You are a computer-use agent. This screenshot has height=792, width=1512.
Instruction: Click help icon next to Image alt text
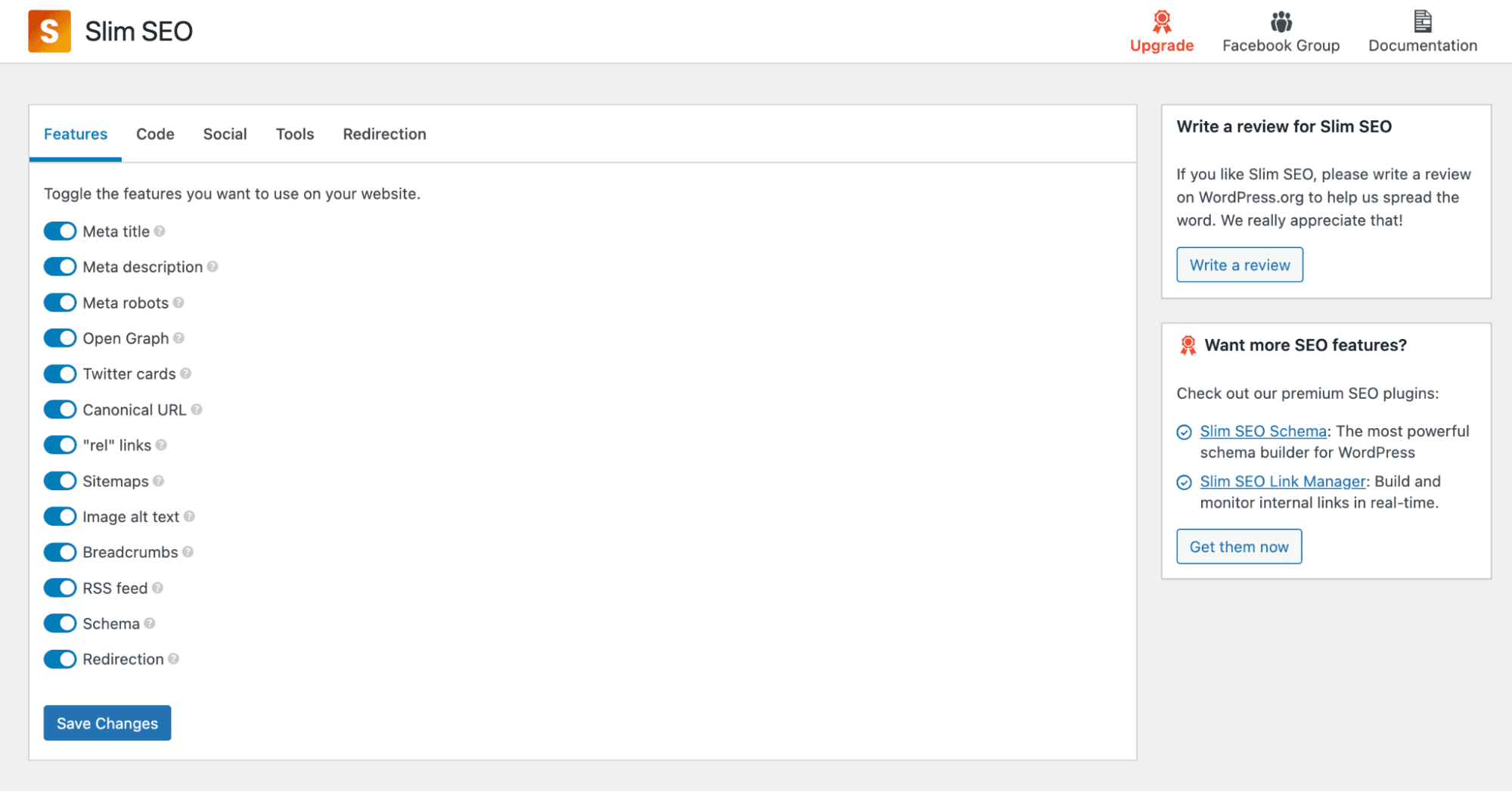point(189,517)
